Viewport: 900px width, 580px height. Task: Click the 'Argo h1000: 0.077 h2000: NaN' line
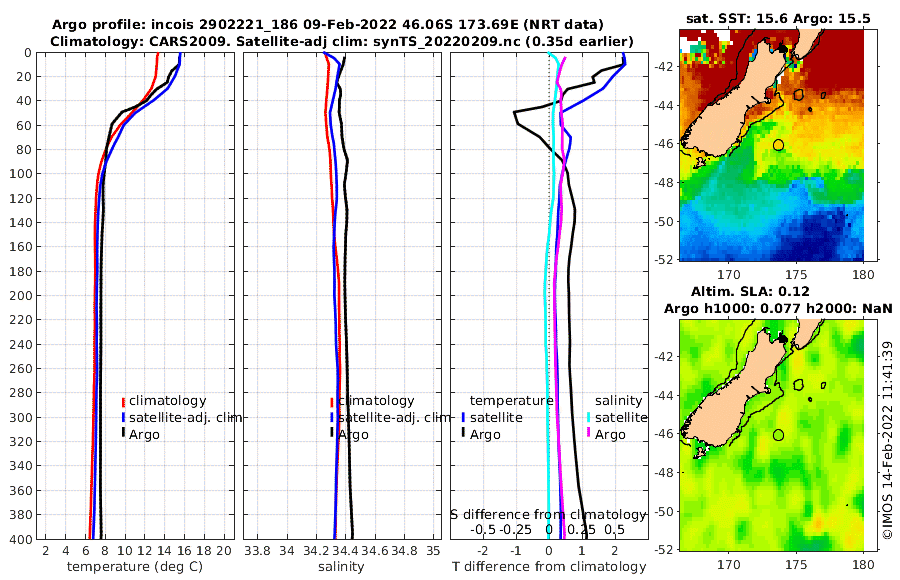click(x=778, y=309)
